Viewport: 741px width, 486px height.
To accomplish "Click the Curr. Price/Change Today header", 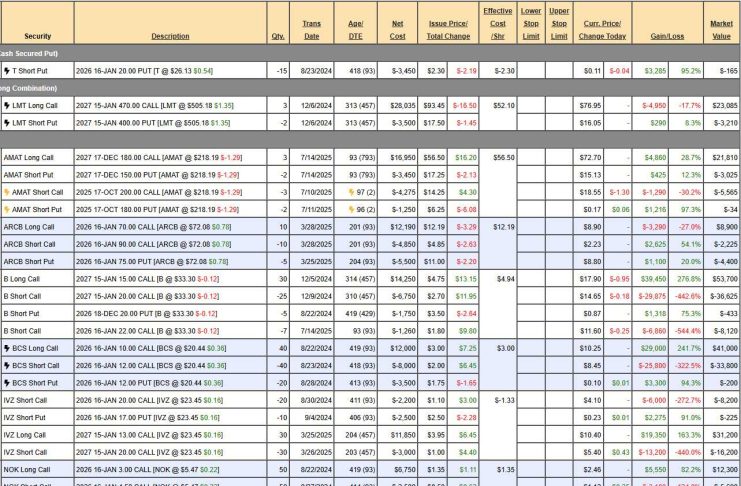I will [x=604, y=30].
